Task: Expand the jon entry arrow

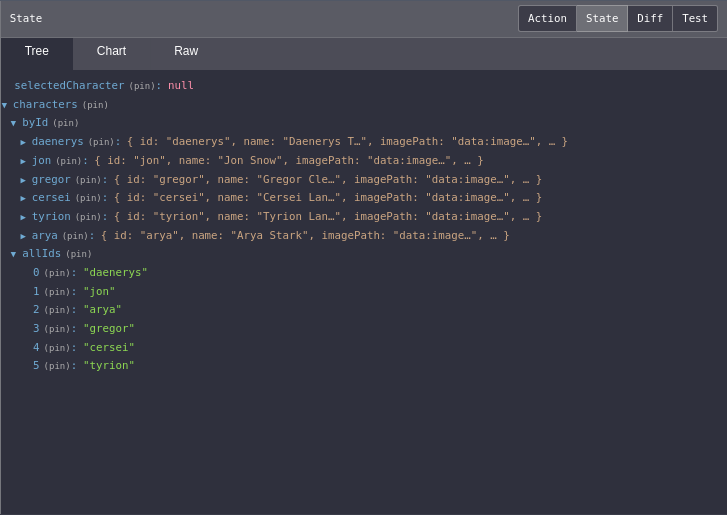Action: (23, 161)
